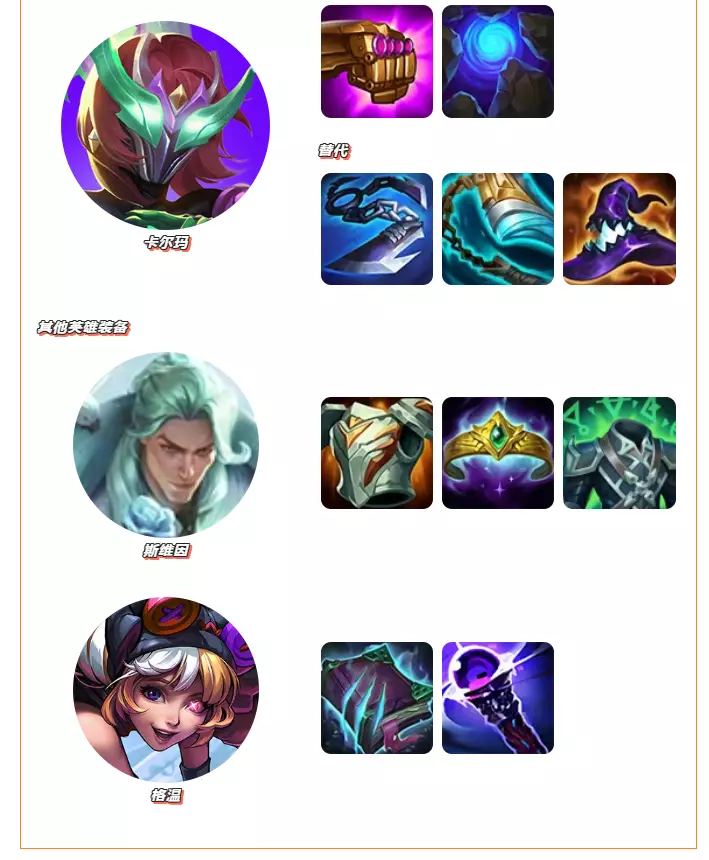
Task: Click the 卡尔玛 name label
Action: pos(167,242)
